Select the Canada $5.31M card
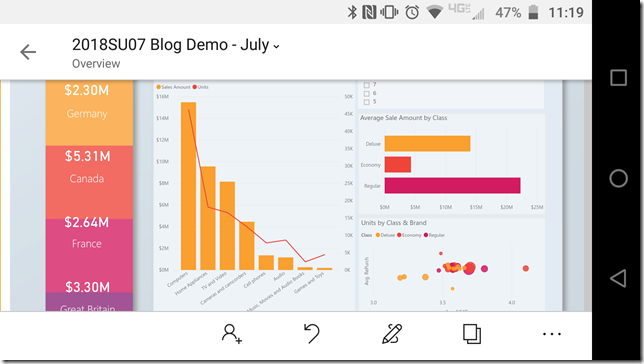Image resolution: width=644 pixels, height=364 pixels. coord(89,182)
